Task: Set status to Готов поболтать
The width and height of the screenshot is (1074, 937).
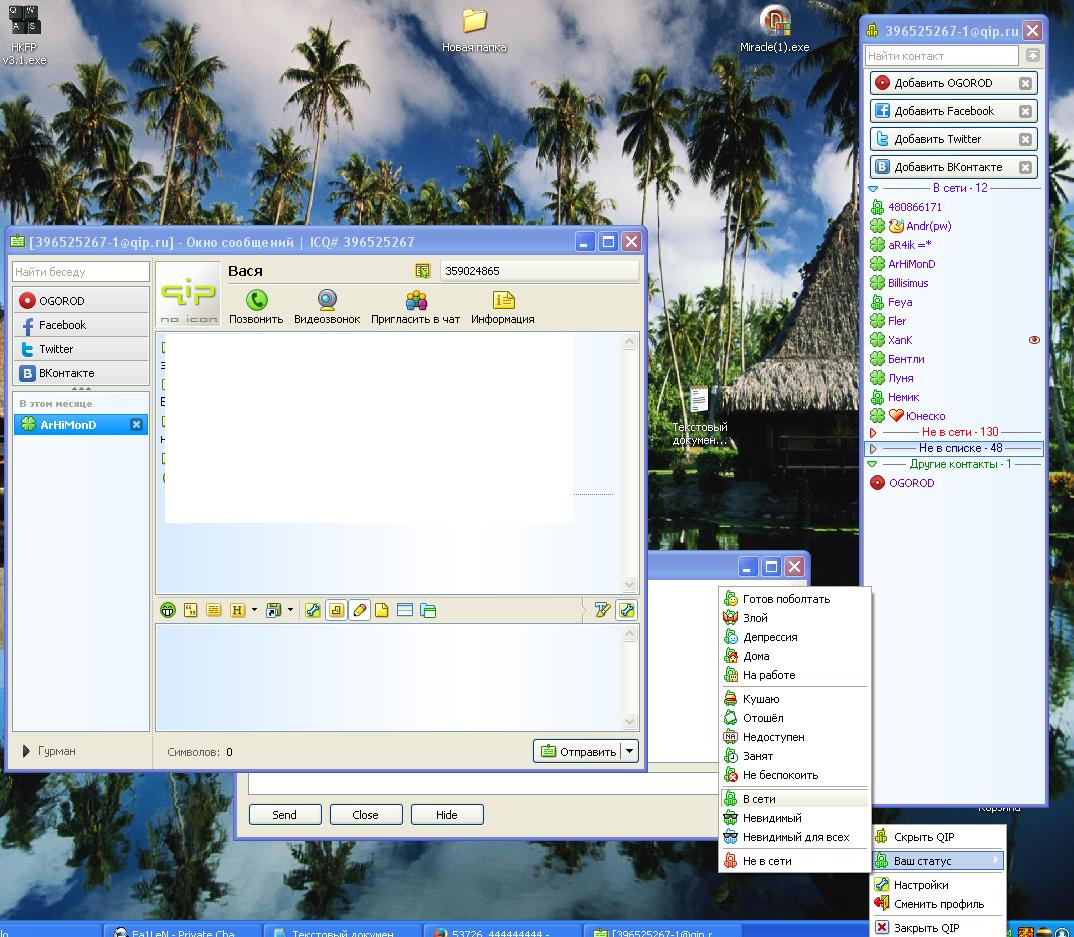Action: [x=795, y=599]
